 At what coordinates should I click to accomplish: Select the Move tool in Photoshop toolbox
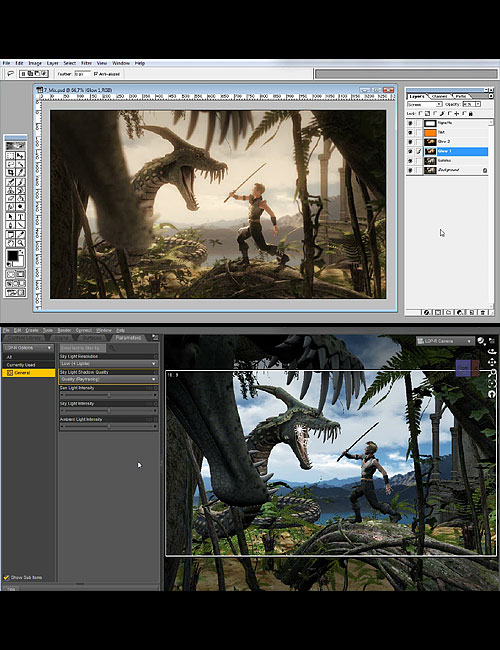(20, 155)
